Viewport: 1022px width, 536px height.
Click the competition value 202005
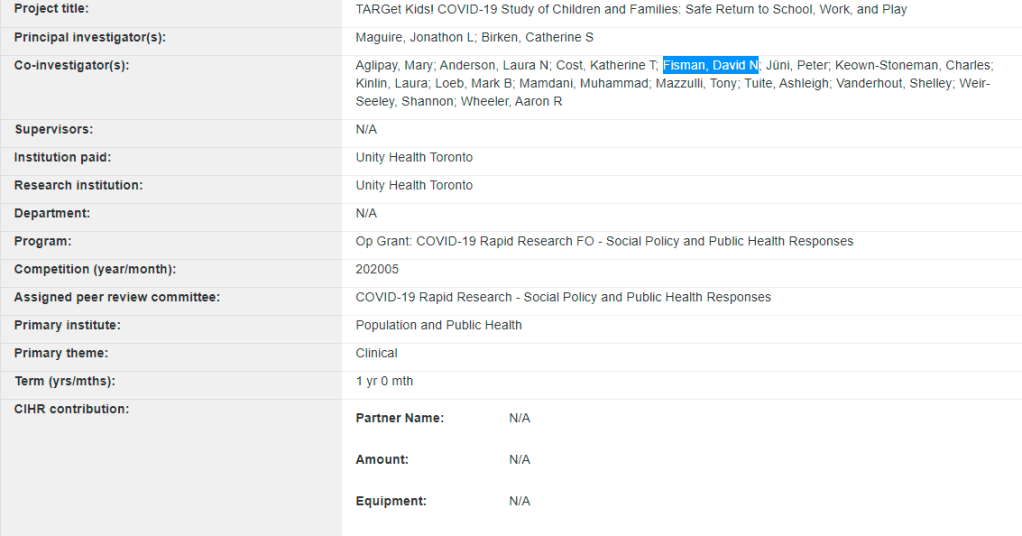point(375,269)
